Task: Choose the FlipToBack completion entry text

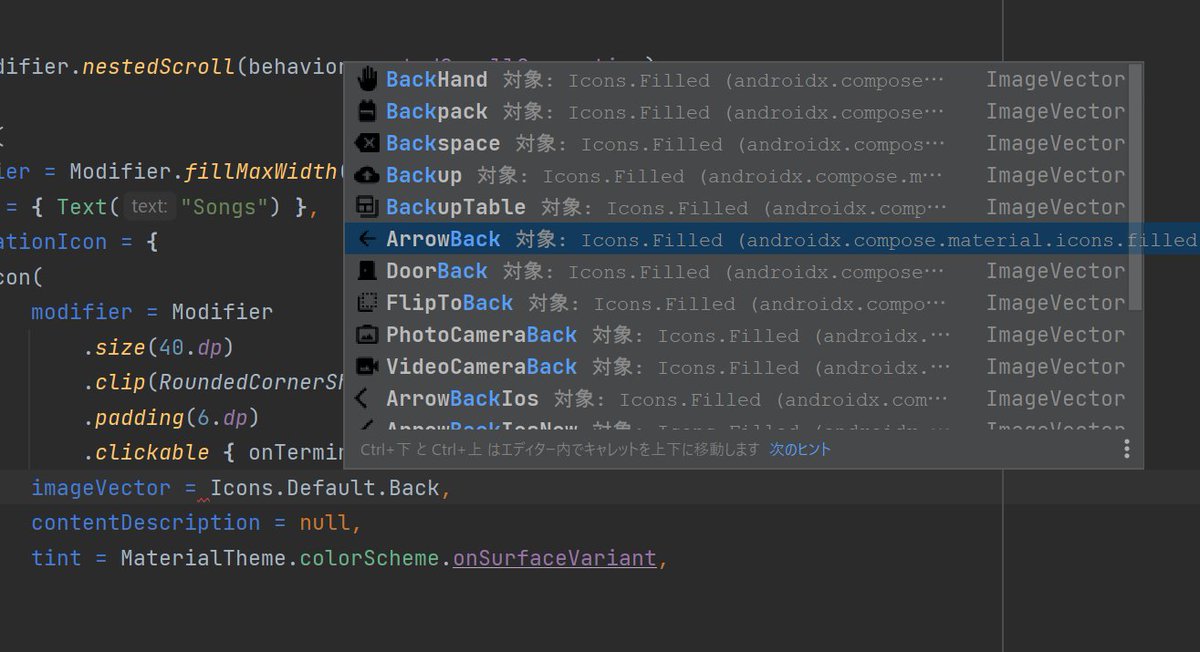Action: coord(450,304)
